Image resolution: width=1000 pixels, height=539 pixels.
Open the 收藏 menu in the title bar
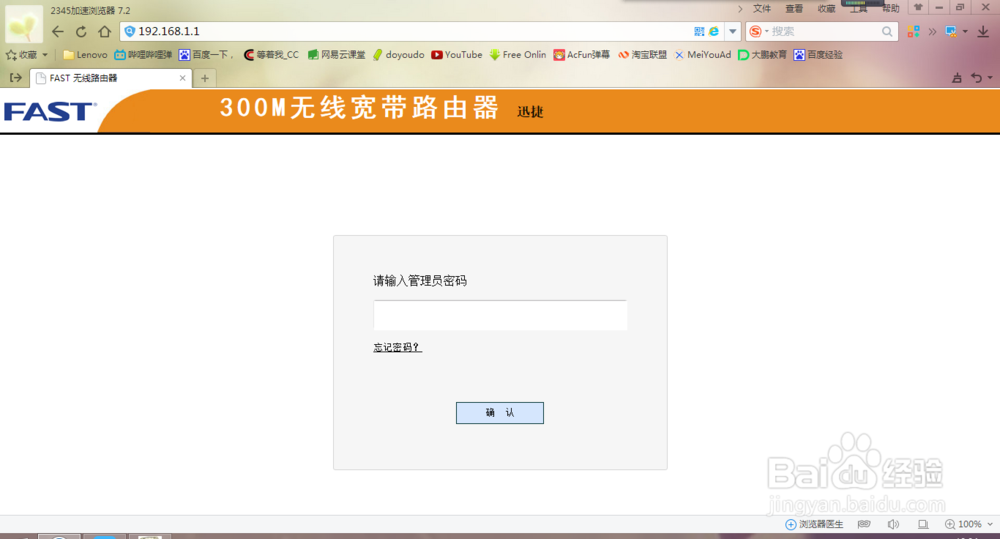[827, 8]
